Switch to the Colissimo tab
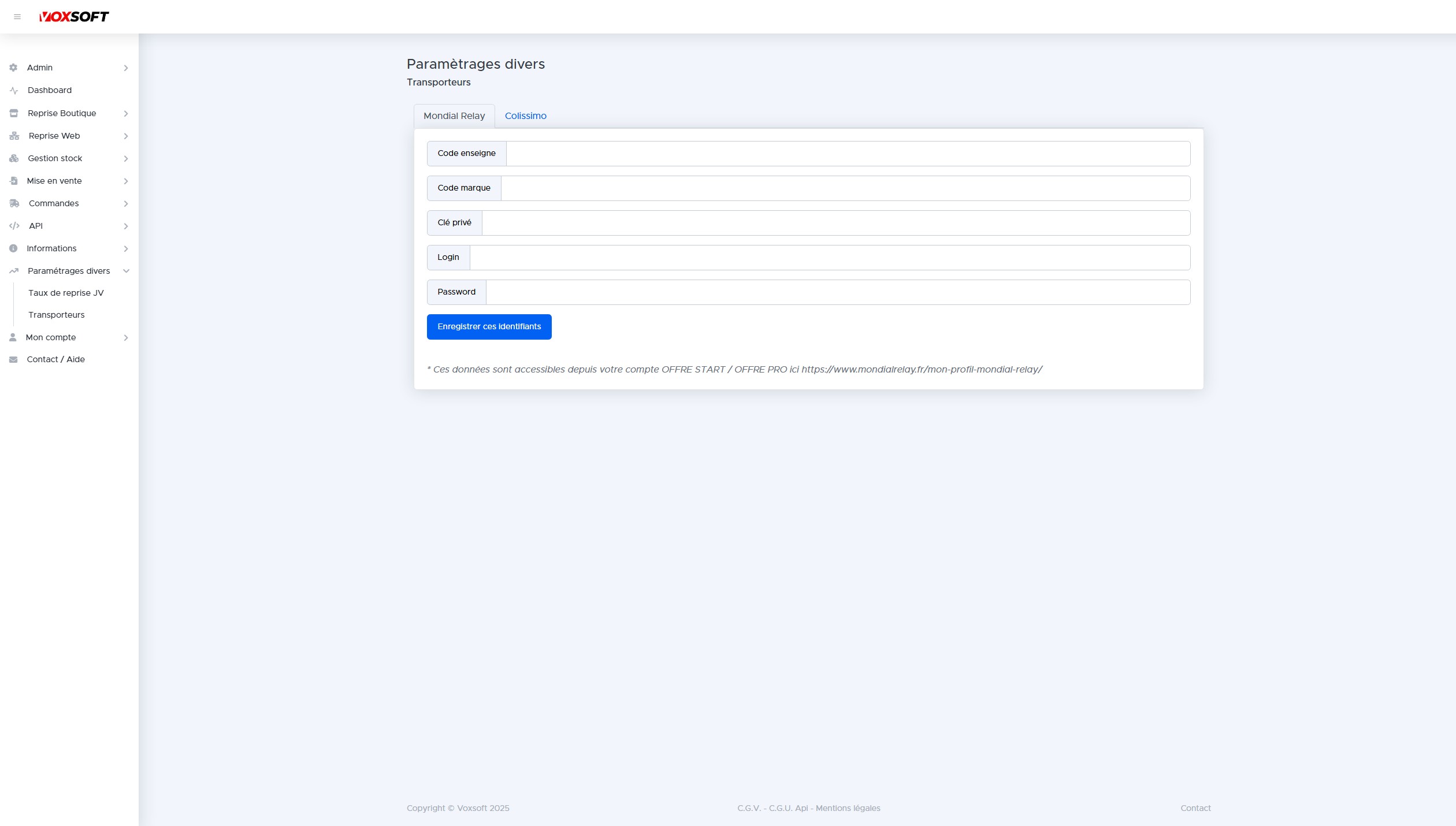 tap(525, 116)
